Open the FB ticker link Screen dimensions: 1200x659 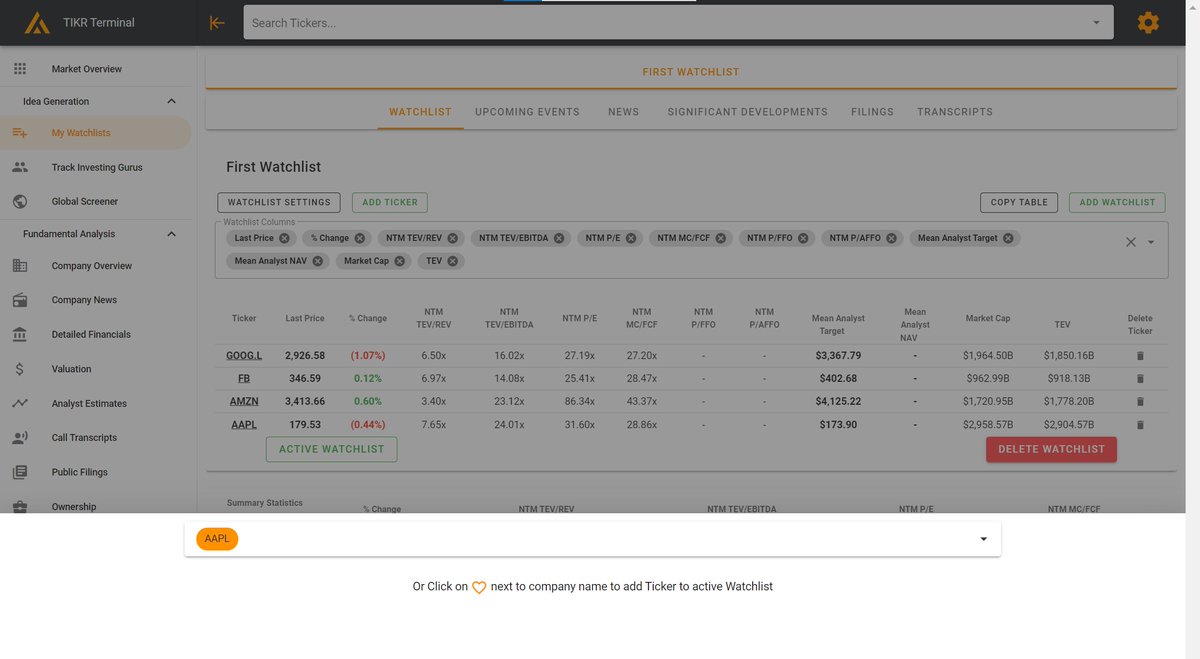tap(244, 378)
